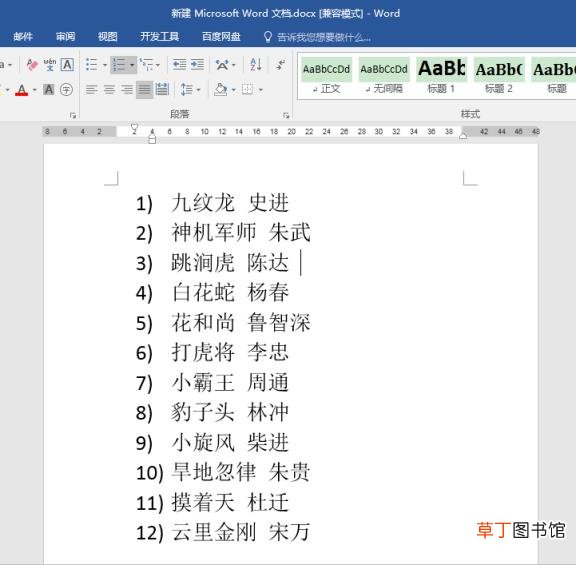Click list item 九纹龙 史进

pyautogui.click(x=230, y=203)
